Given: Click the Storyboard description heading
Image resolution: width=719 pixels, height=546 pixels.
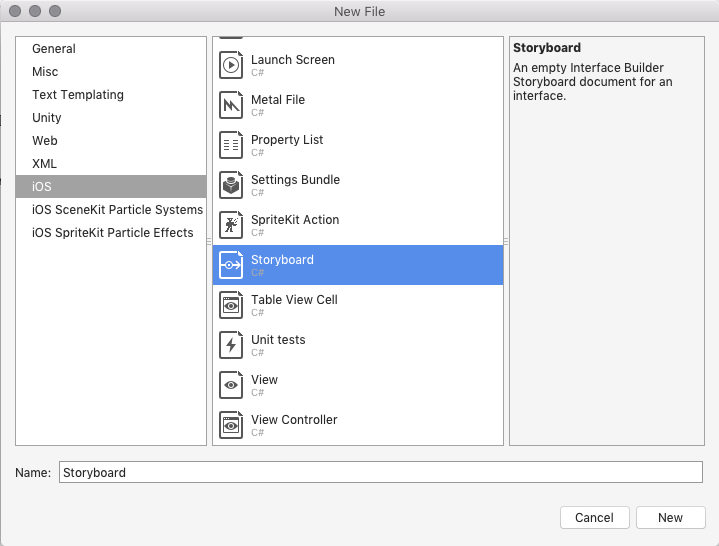Looking at the screenshot, I should 547,48.
